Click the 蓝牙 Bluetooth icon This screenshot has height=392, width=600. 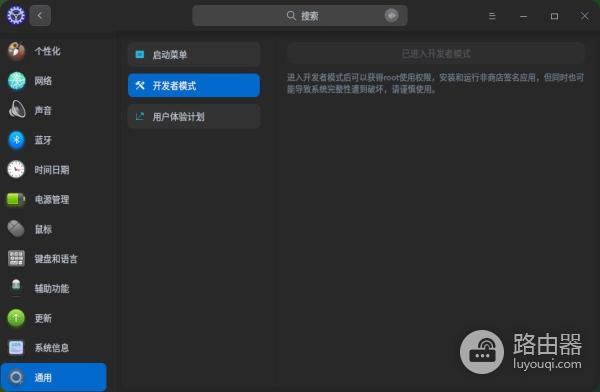[16, 140]
